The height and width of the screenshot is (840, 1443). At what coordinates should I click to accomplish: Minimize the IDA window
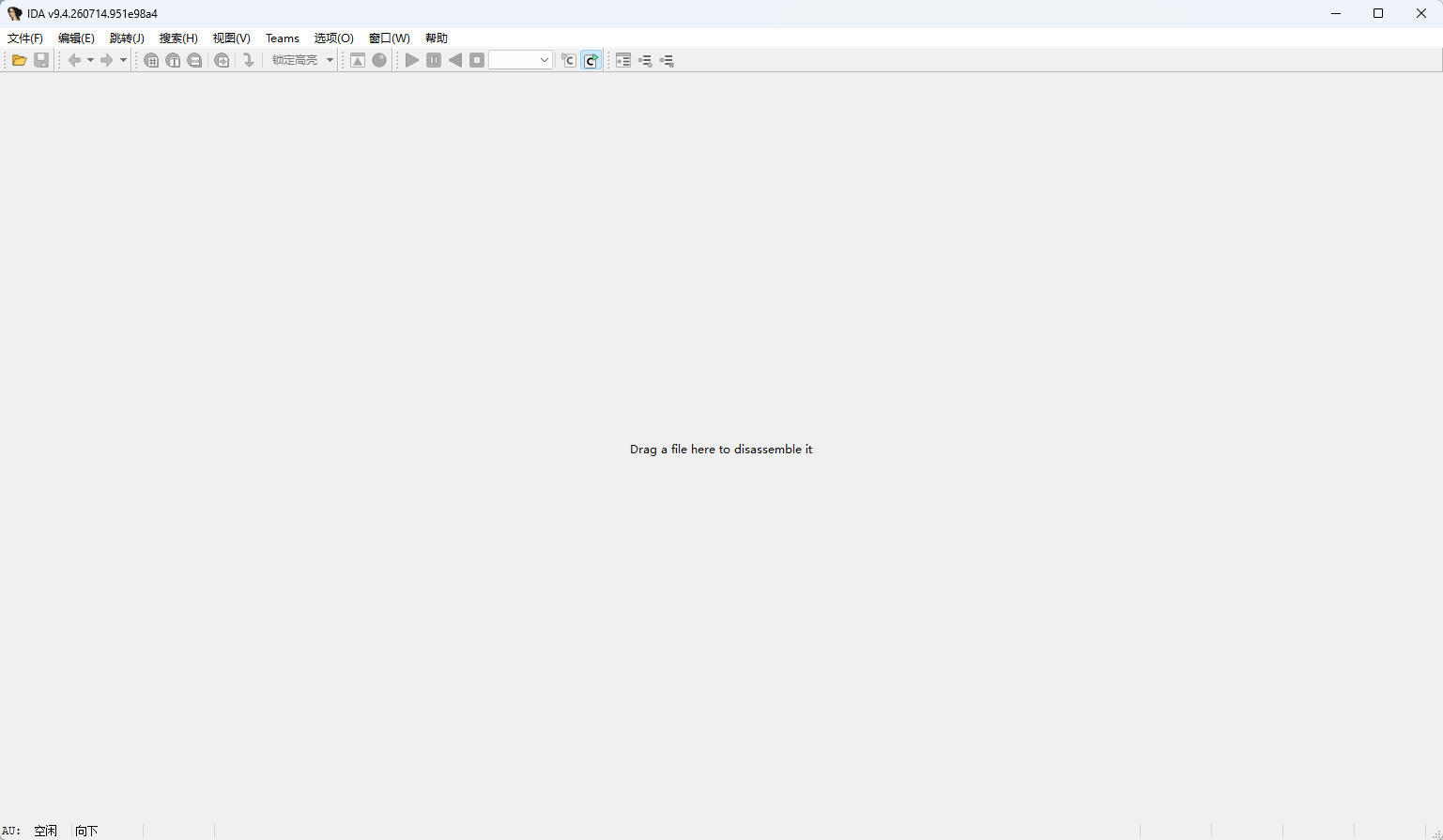click(1335, 13)
